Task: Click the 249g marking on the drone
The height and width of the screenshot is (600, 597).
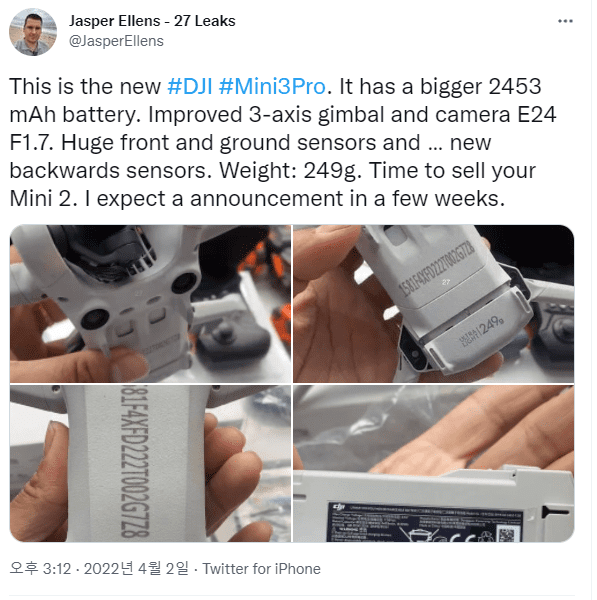Action: tap(491, 325)
